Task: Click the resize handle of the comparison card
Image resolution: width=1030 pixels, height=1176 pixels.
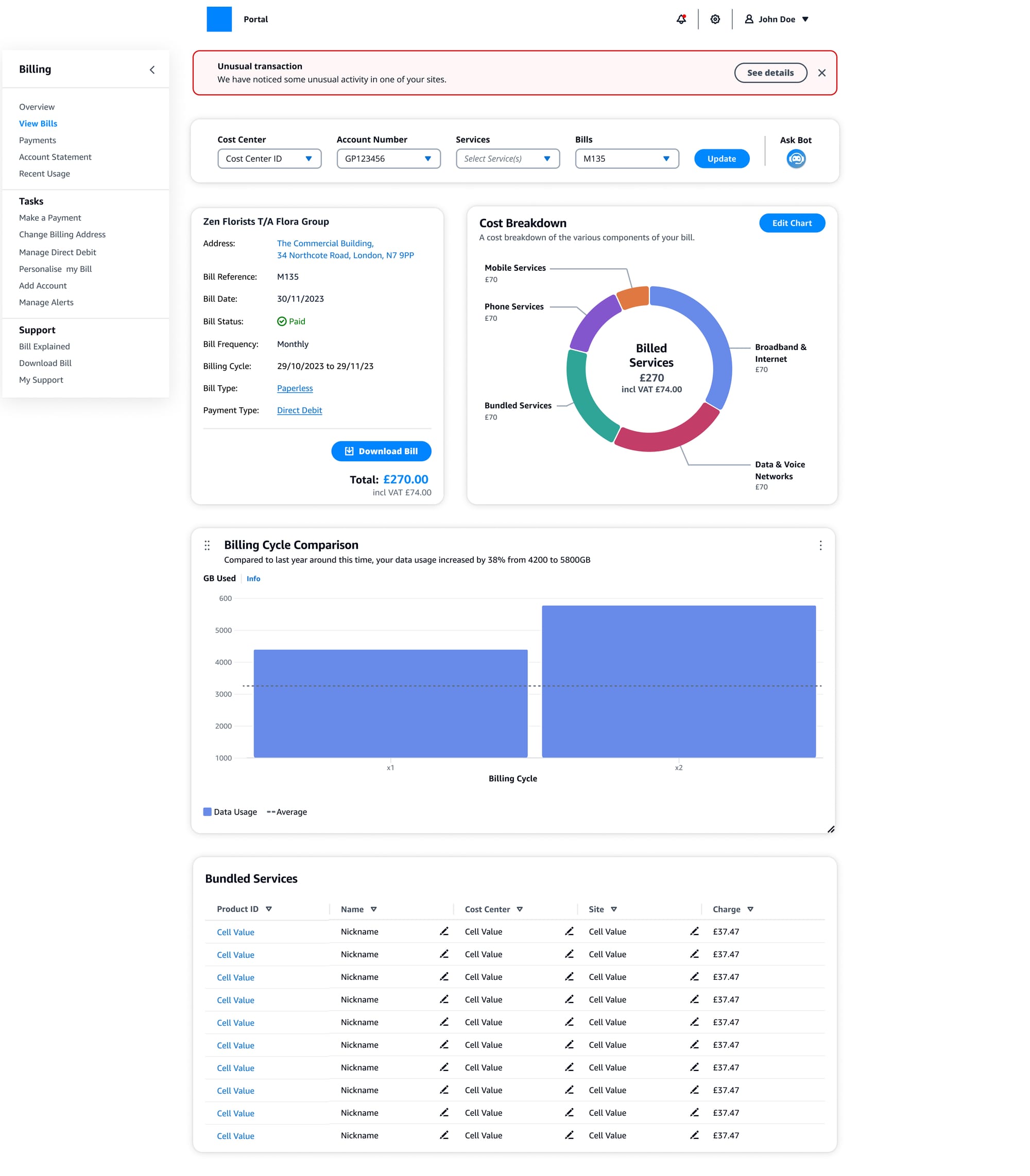Action: pos(831,829)
